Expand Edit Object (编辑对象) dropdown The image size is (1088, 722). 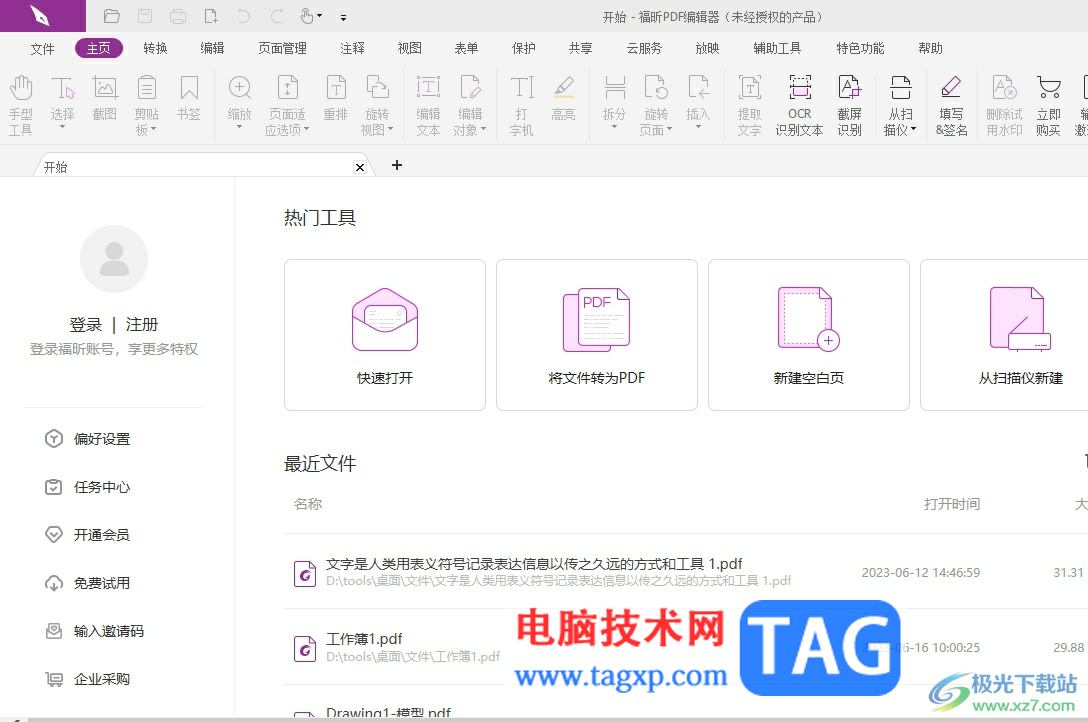pos(483,129)
